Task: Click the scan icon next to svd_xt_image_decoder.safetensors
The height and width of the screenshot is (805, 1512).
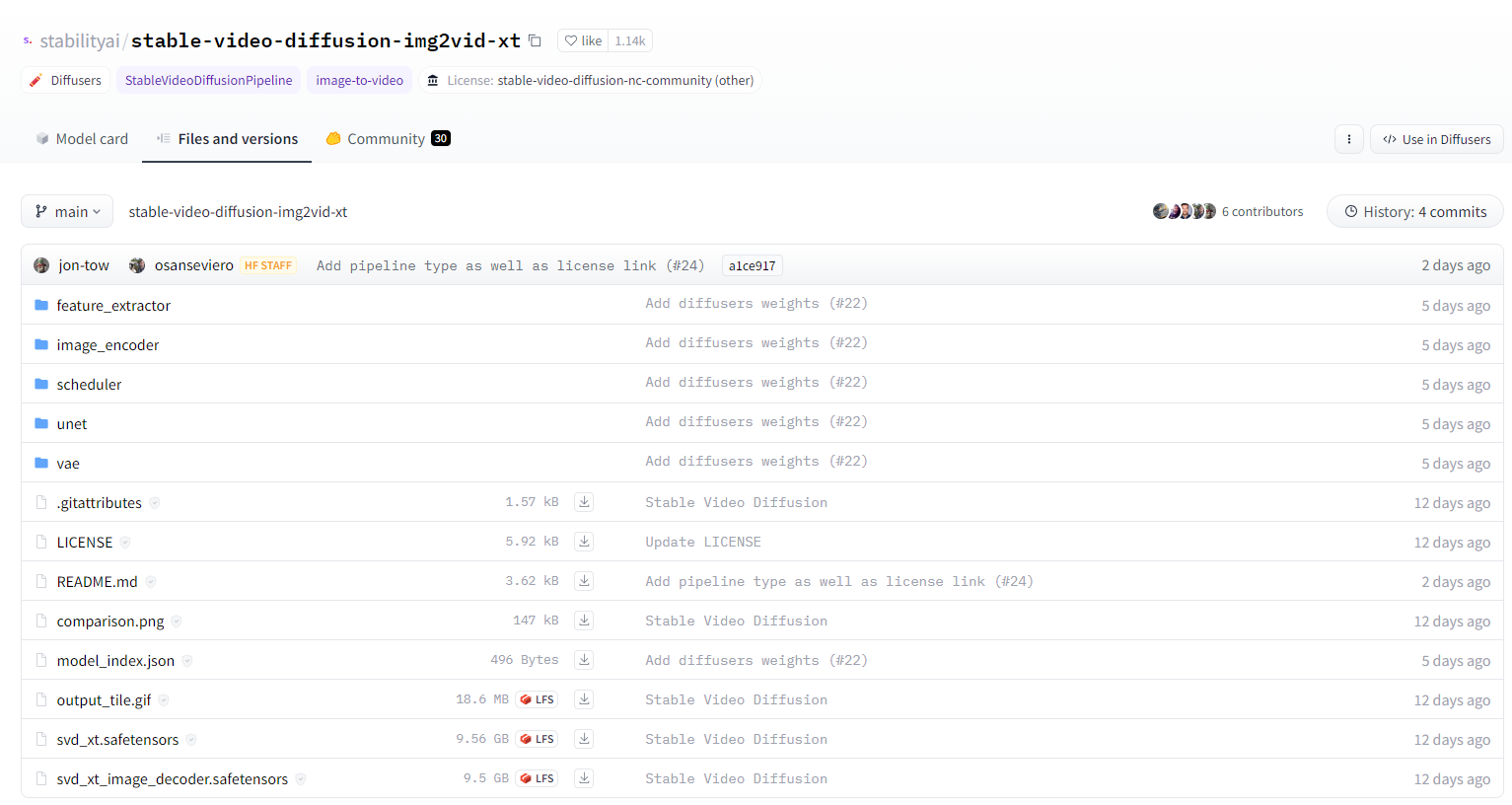Action: pos(301,779)
